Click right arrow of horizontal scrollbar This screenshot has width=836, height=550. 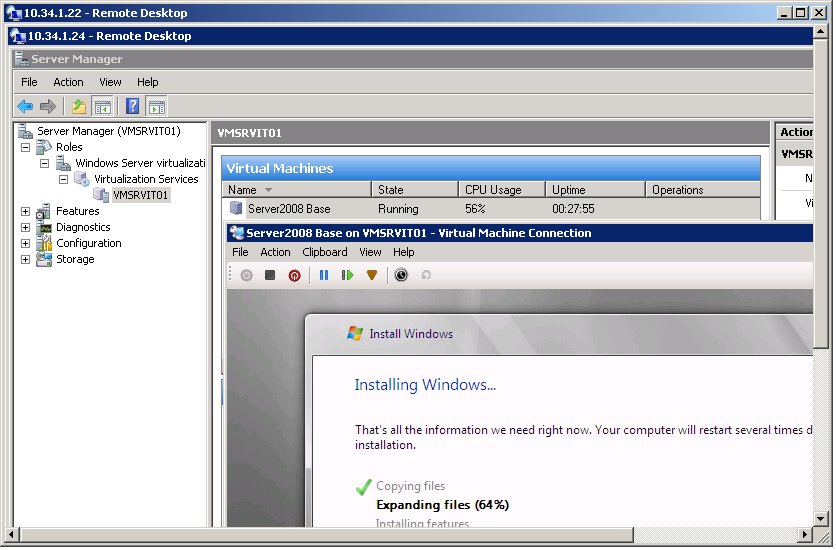[x=805, y=534]
